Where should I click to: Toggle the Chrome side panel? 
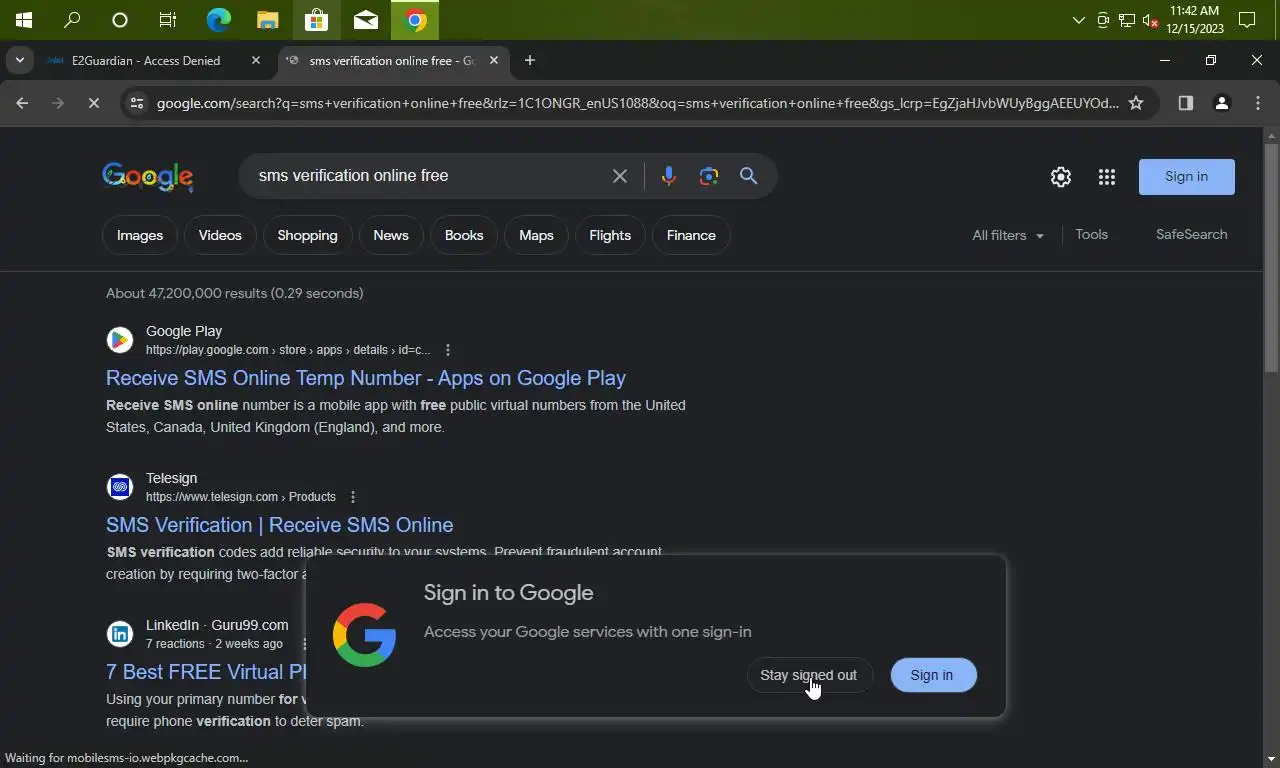1185,103
